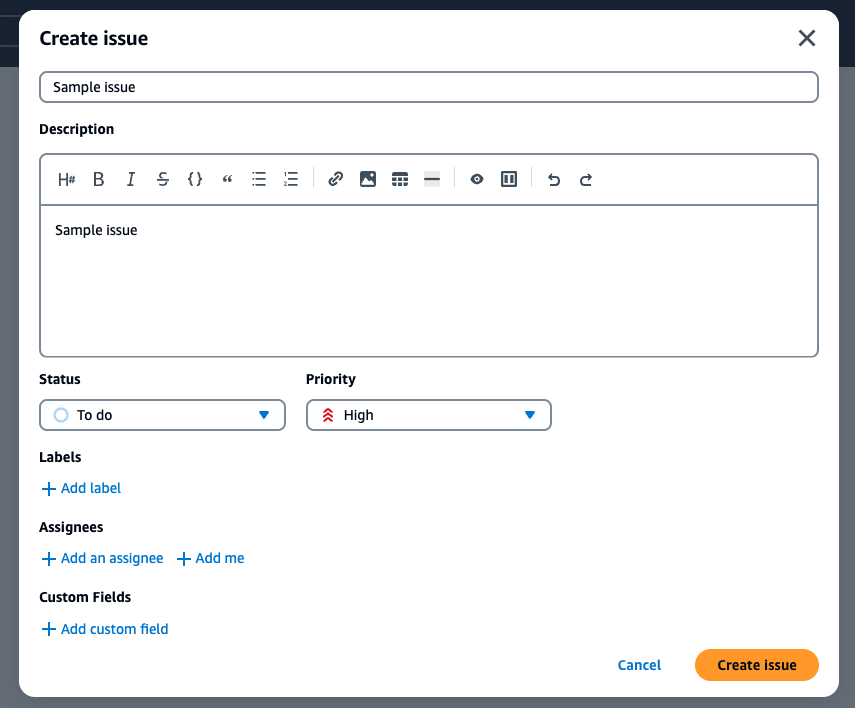
Task: Insert a numbered list
Action: click(291, 179)
